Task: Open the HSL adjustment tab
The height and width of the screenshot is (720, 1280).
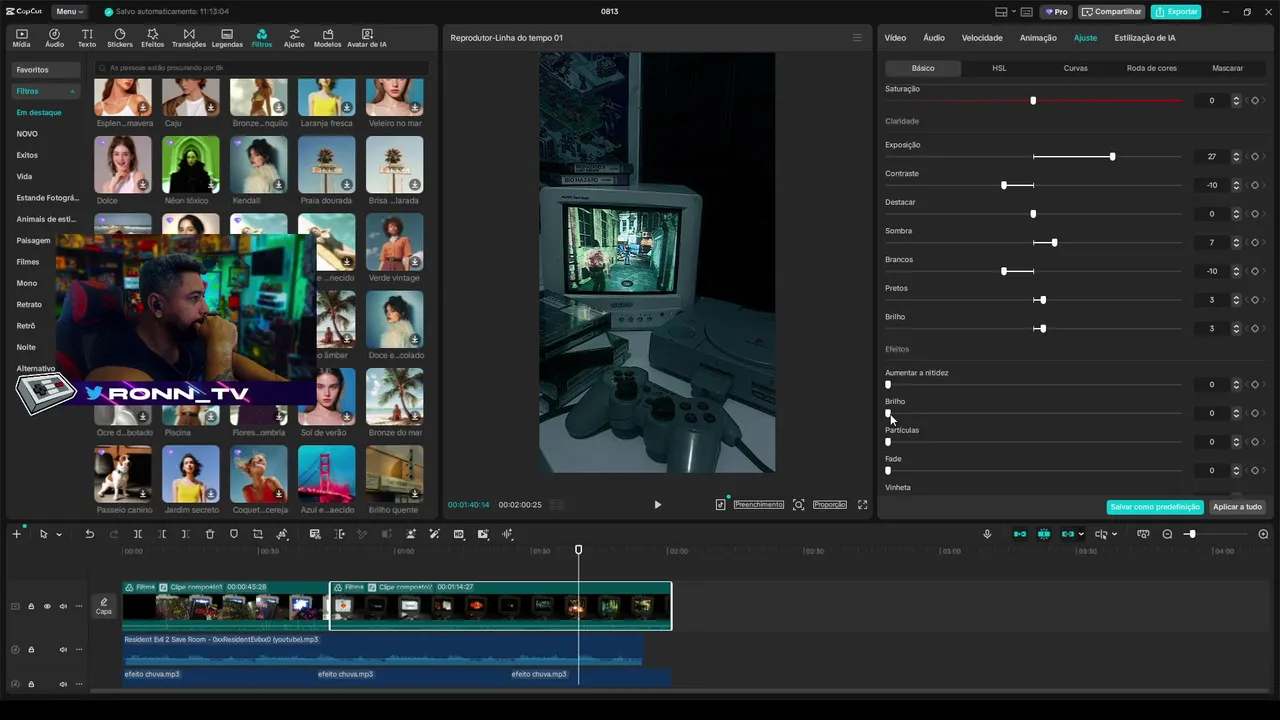Action: [999, 68]
